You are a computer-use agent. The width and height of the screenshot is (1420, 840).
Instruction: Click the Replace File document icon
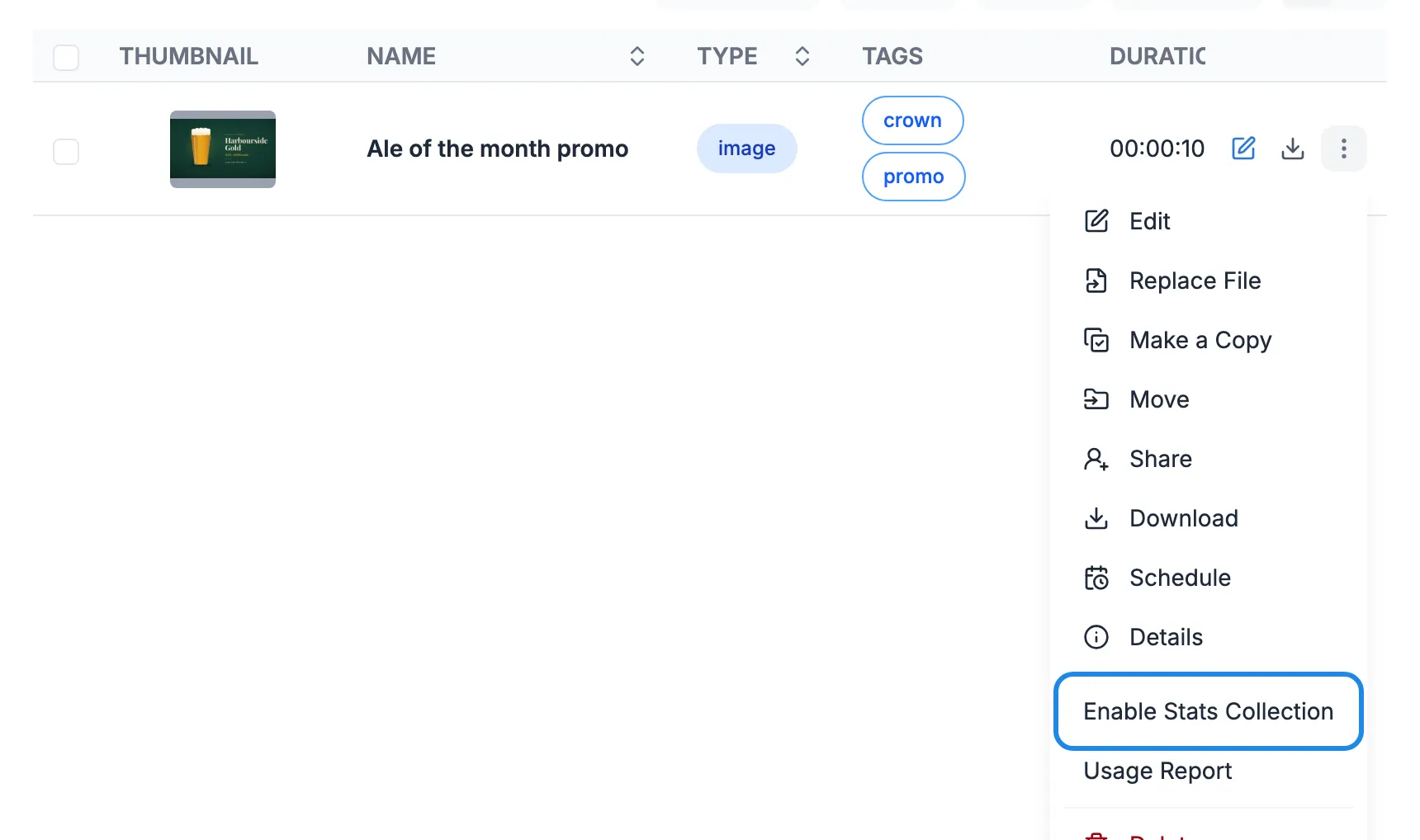click(1096, 281)
